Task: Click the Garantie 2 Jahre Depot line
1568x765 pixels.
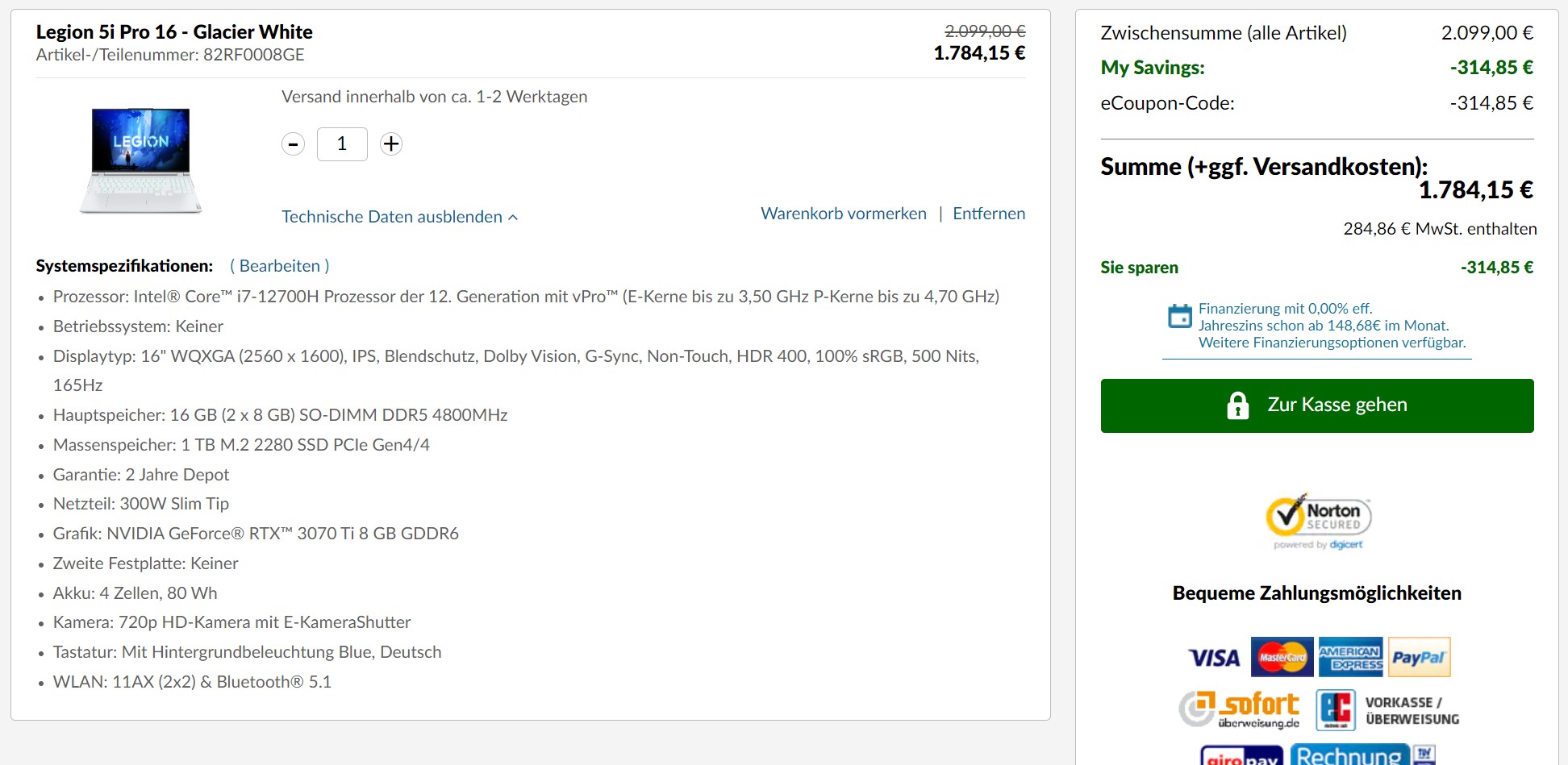Action: pyautogui.click(x=141, y=475)
